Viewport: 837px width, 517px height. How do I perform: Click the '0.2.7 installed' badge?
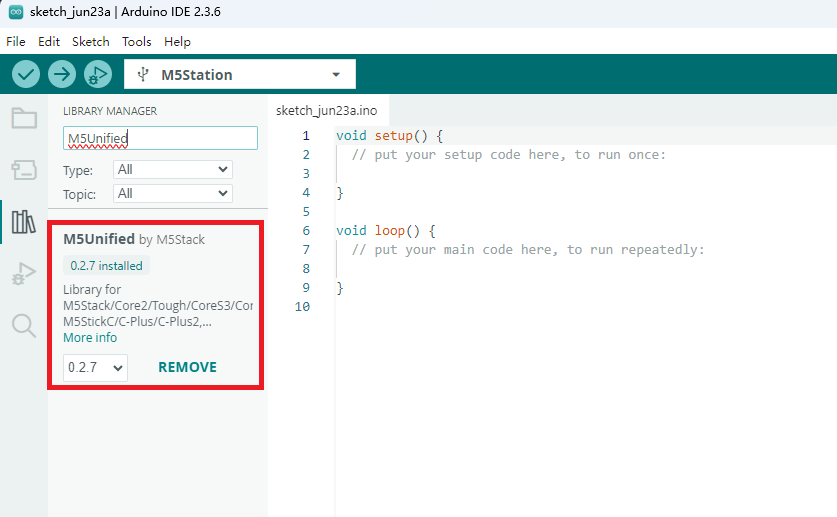coord(106,266)
